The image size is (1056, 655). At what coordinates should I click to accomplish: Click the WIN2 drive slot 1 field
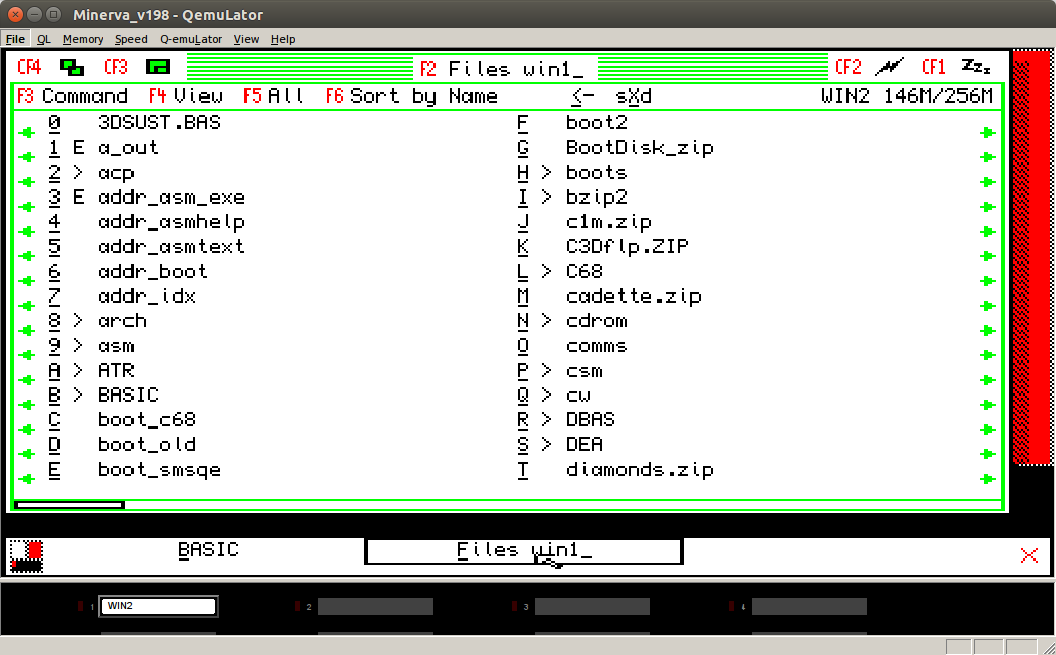click(x=158, y=606)
